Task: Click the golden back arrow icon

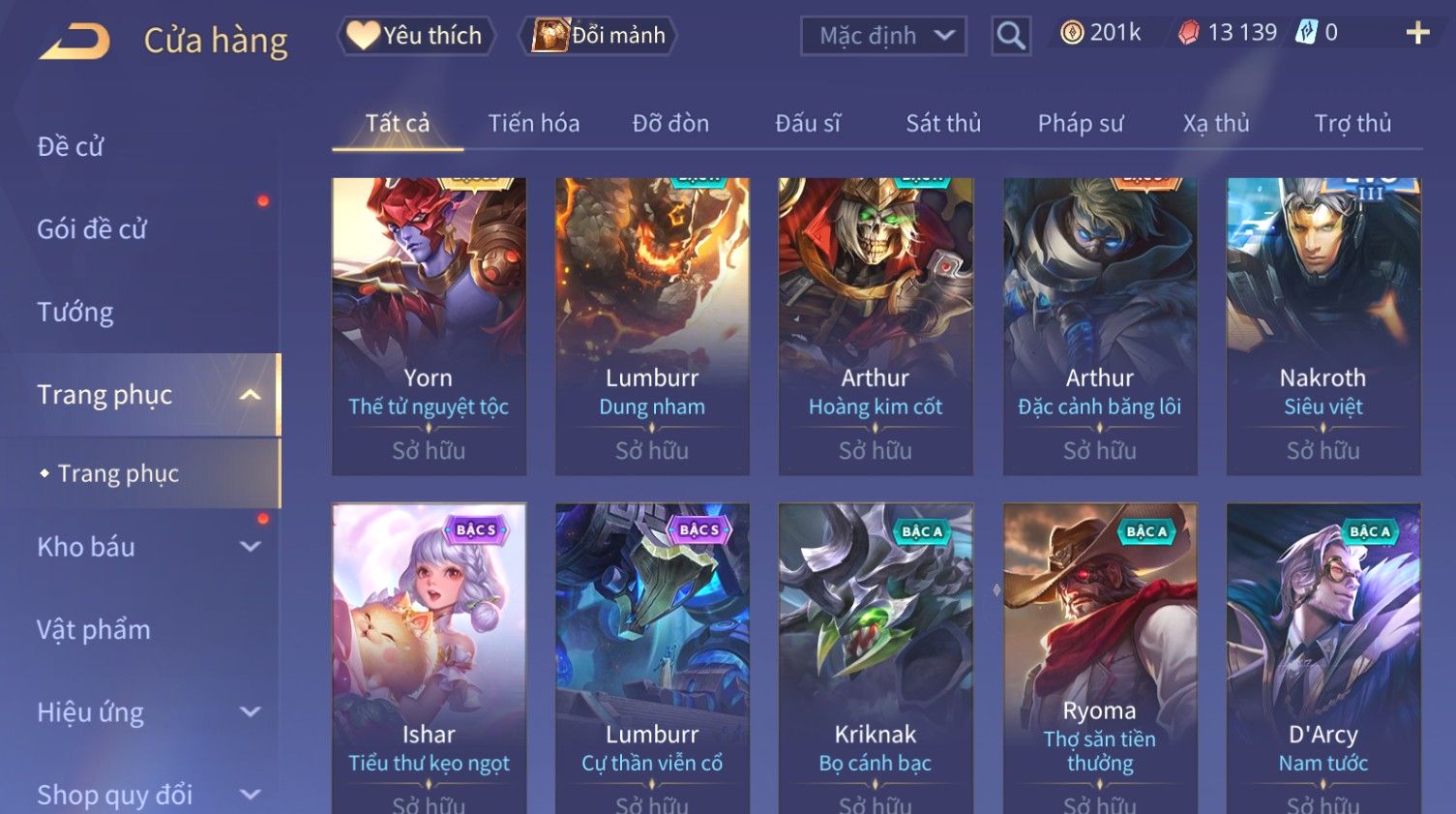Action: (74, 41)
